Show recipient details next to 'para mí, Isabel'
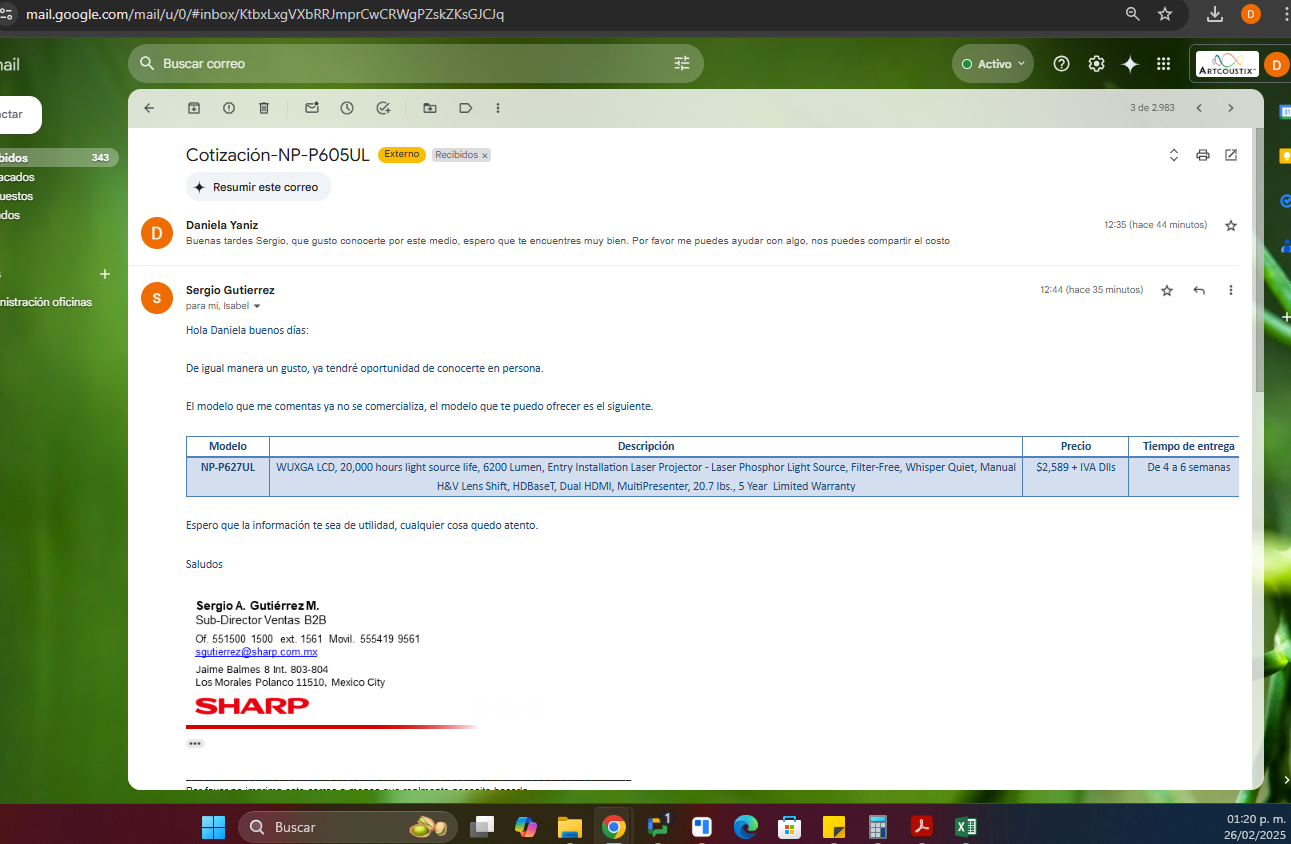The image size is (1291, 844). 257,307
